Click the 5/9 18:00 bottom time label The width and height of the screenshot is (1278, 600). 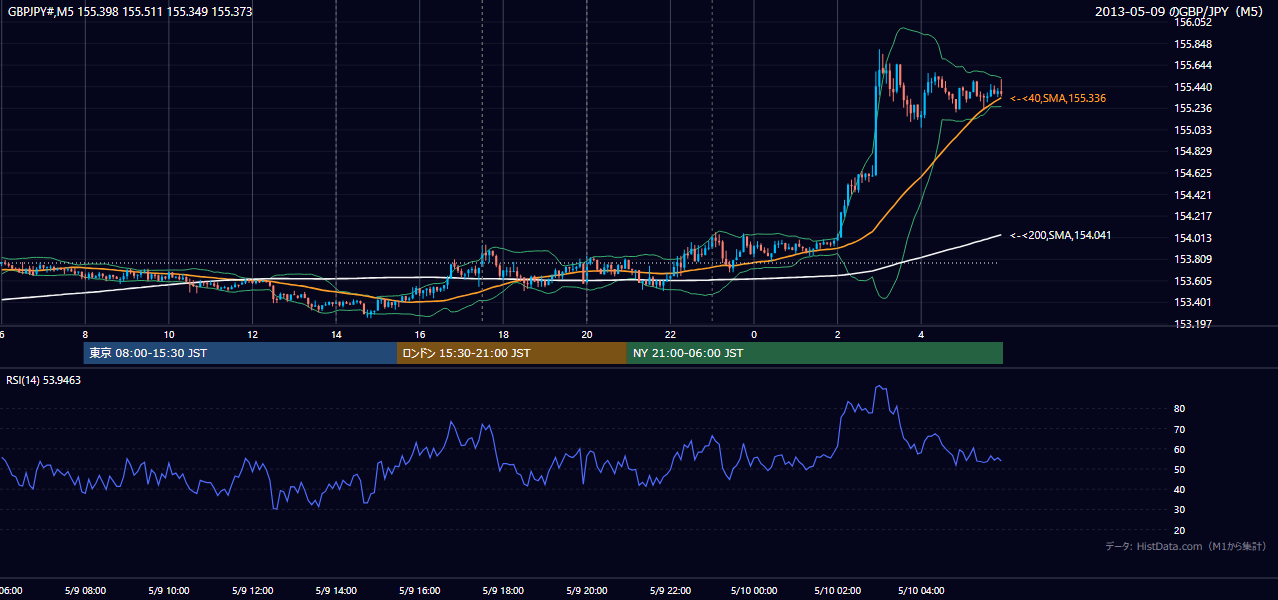(503, 590)
